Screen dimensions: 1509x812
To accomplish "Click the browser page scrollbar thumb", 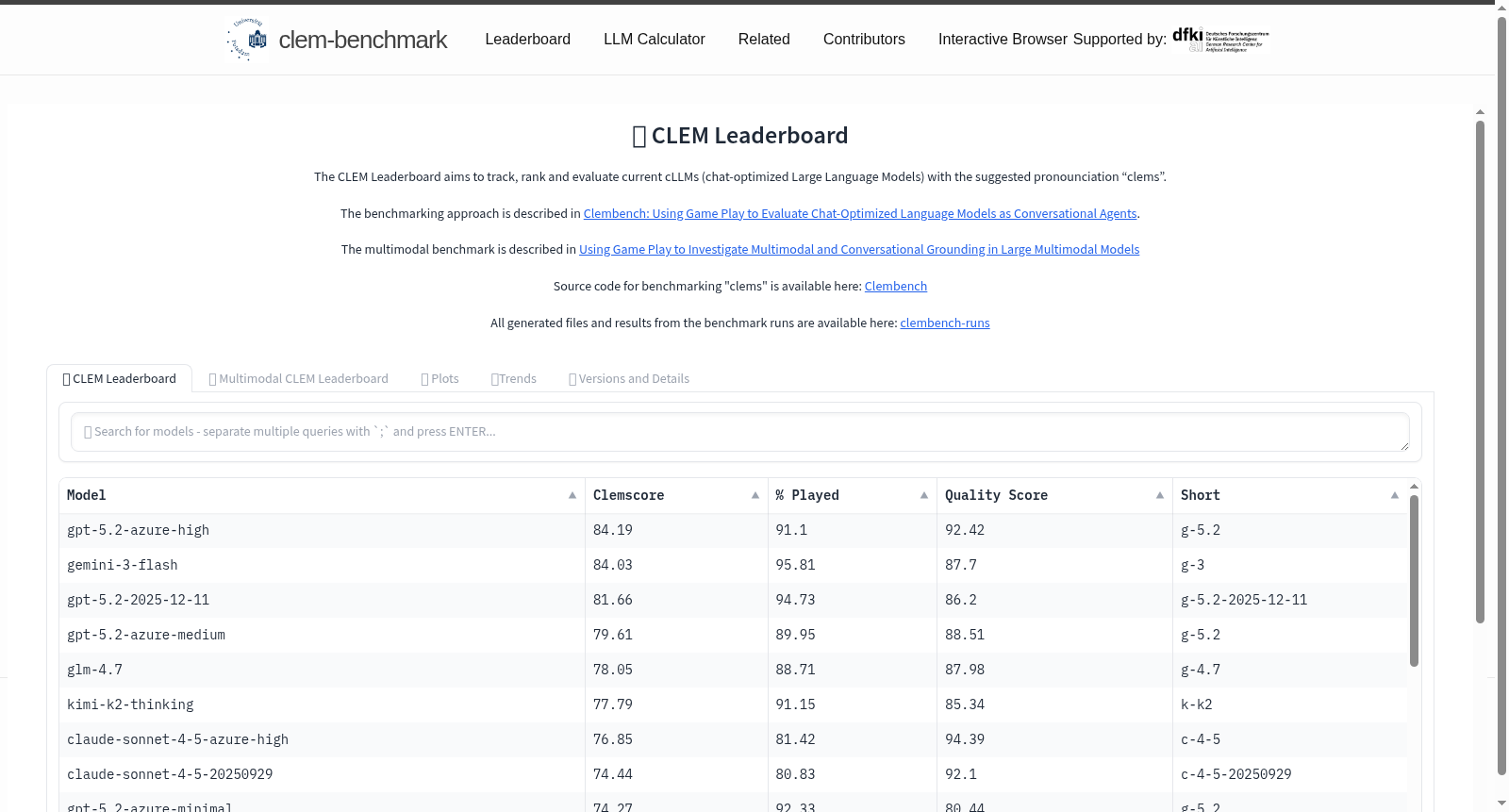I will 1502,396.
